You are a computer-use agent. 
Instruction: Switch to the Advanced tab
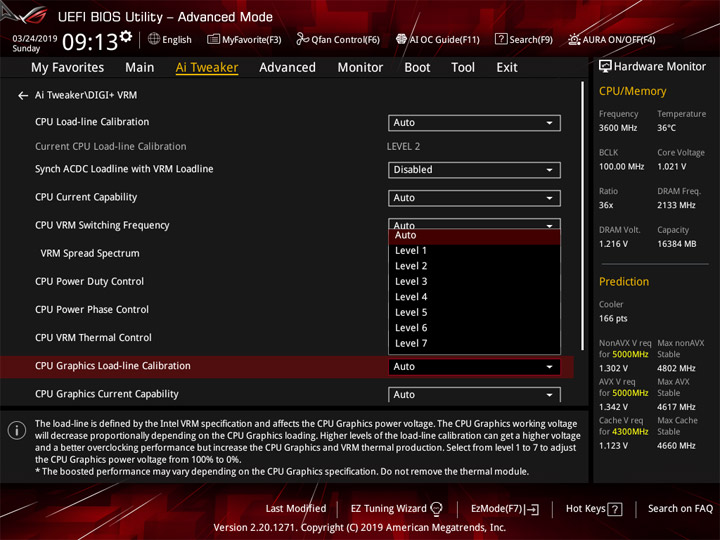[x=287, y=68]
